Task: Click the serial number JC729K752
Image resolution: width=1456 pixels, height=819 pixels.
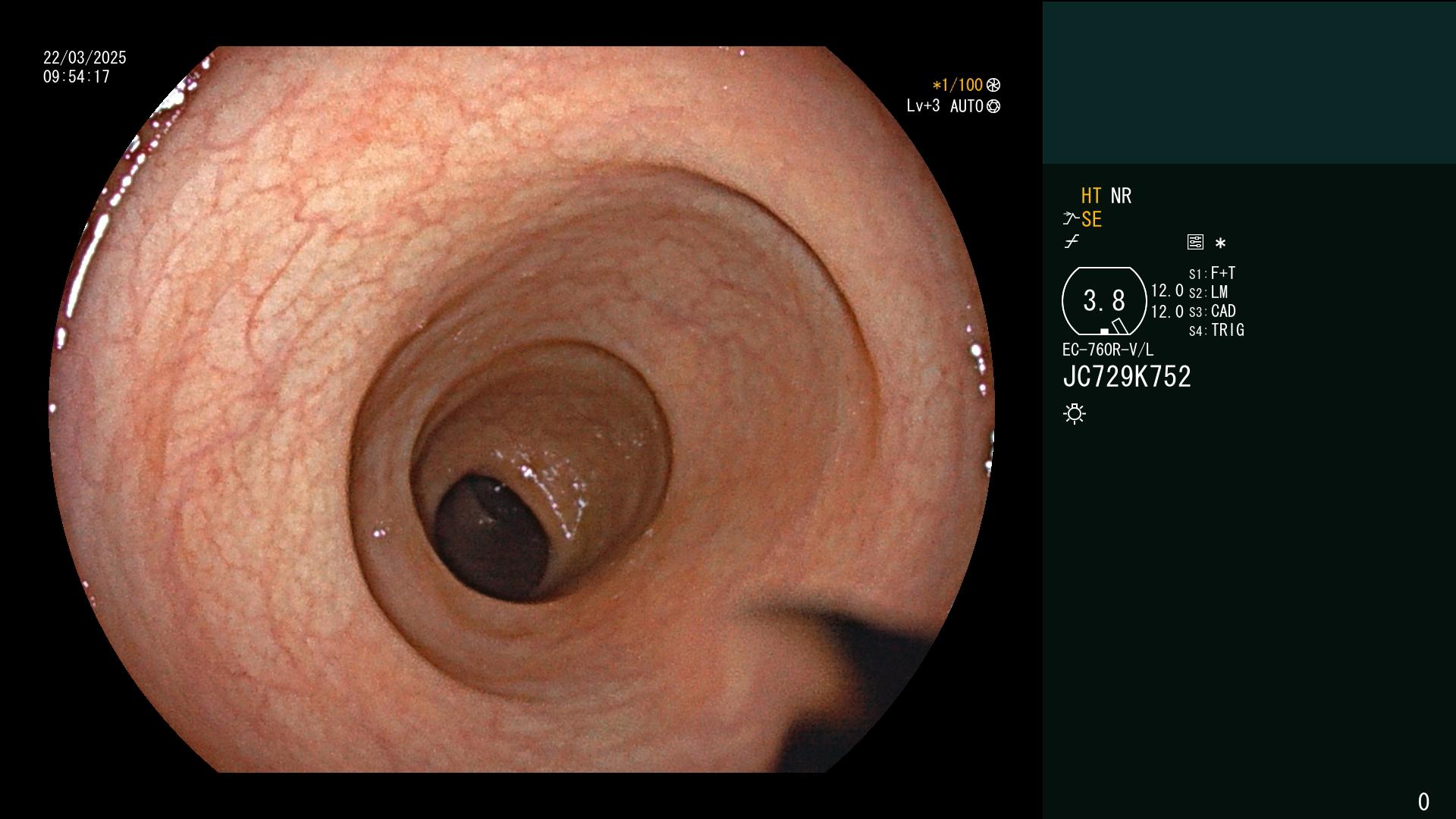Action: pyautogui.click(x=1127, y=377)
